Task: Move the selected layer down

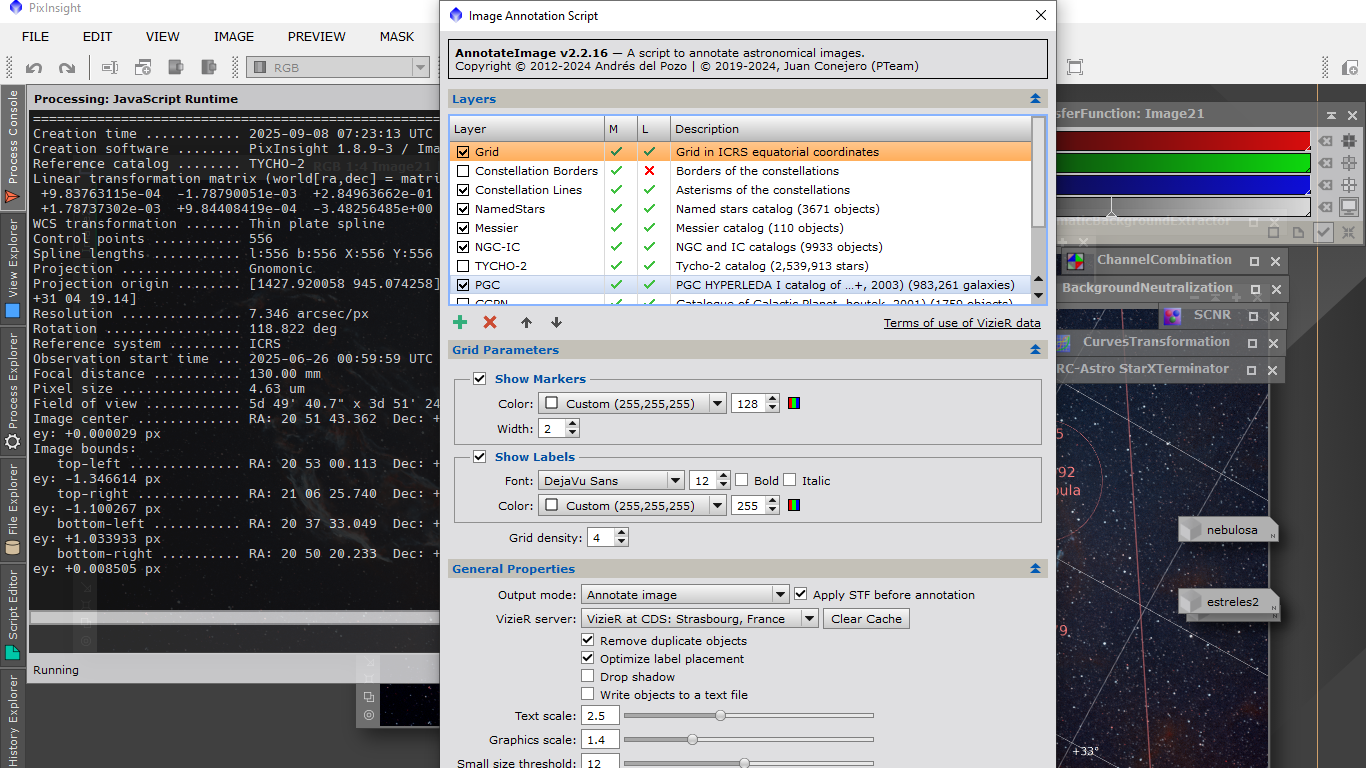Action: click(556, 322)
